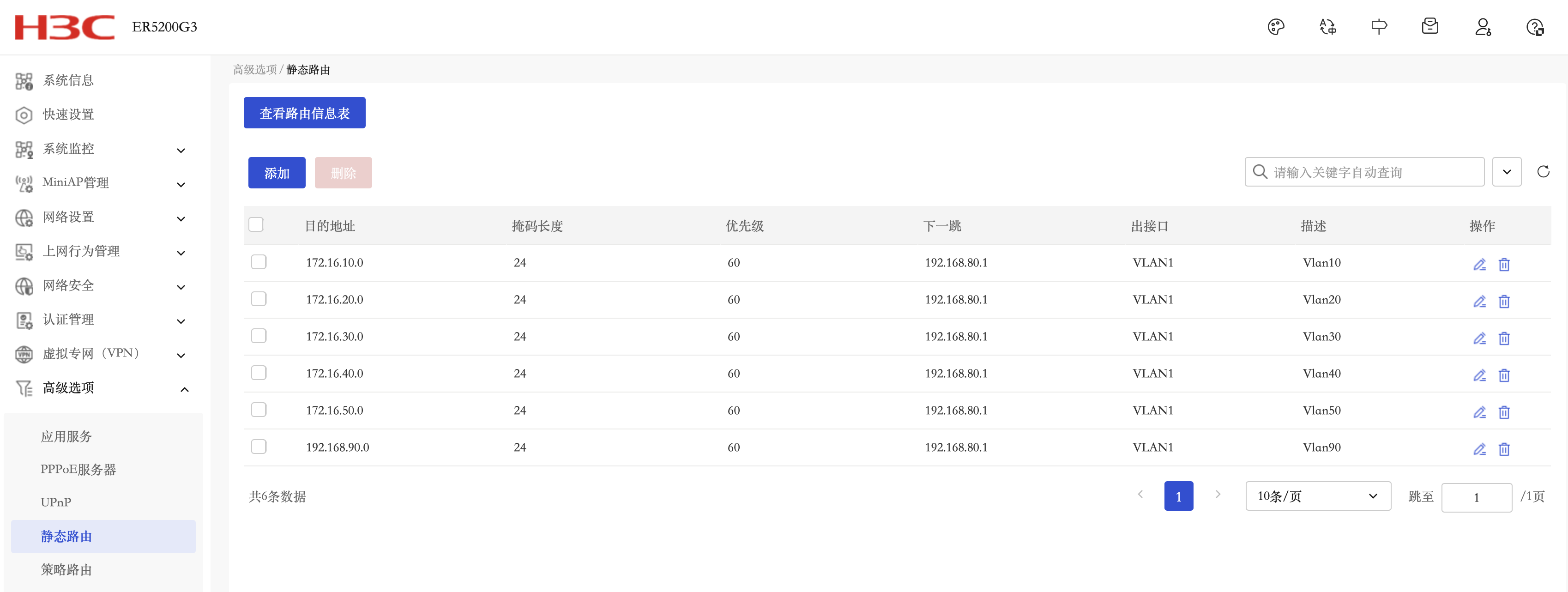Delete the Vlan30 route using trash icon
The height and width of the screenshot is (592, 1568).
pos(1503,338)
